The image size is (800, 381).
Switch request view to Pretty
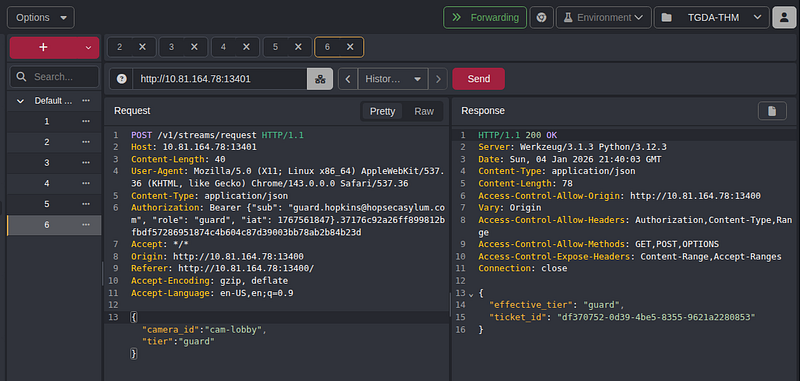[382, 111]
